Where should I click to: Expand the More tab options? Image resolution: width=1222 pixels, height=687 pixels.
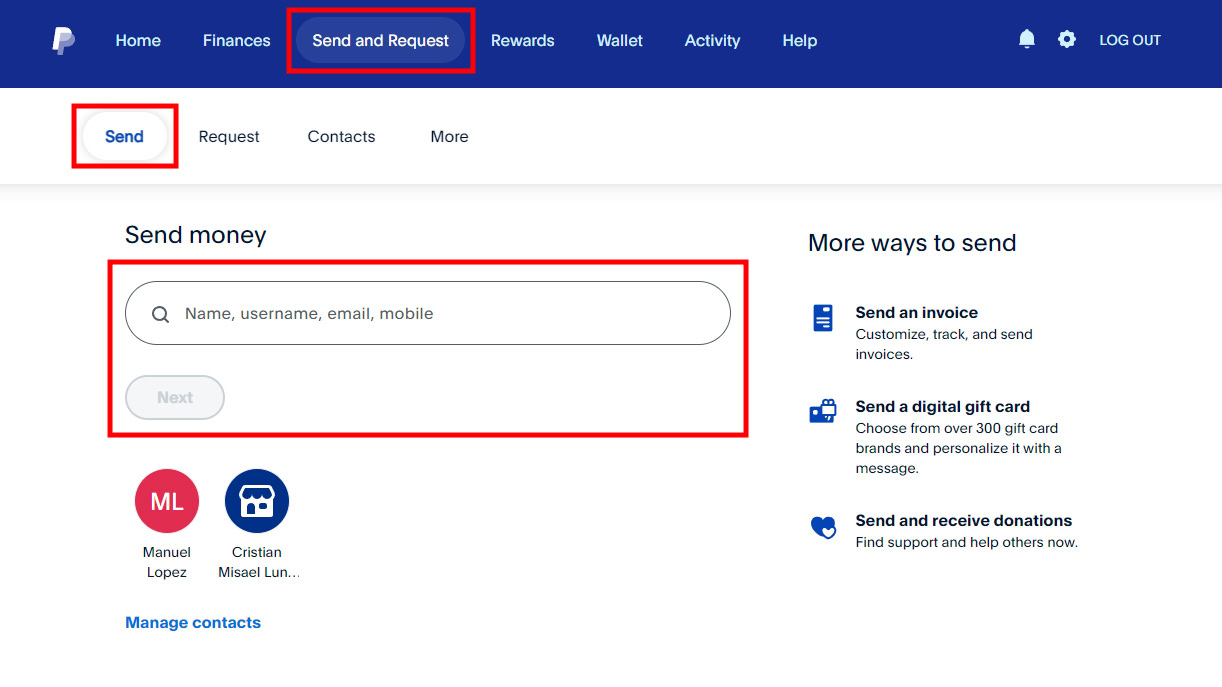(x=449, y=137)
